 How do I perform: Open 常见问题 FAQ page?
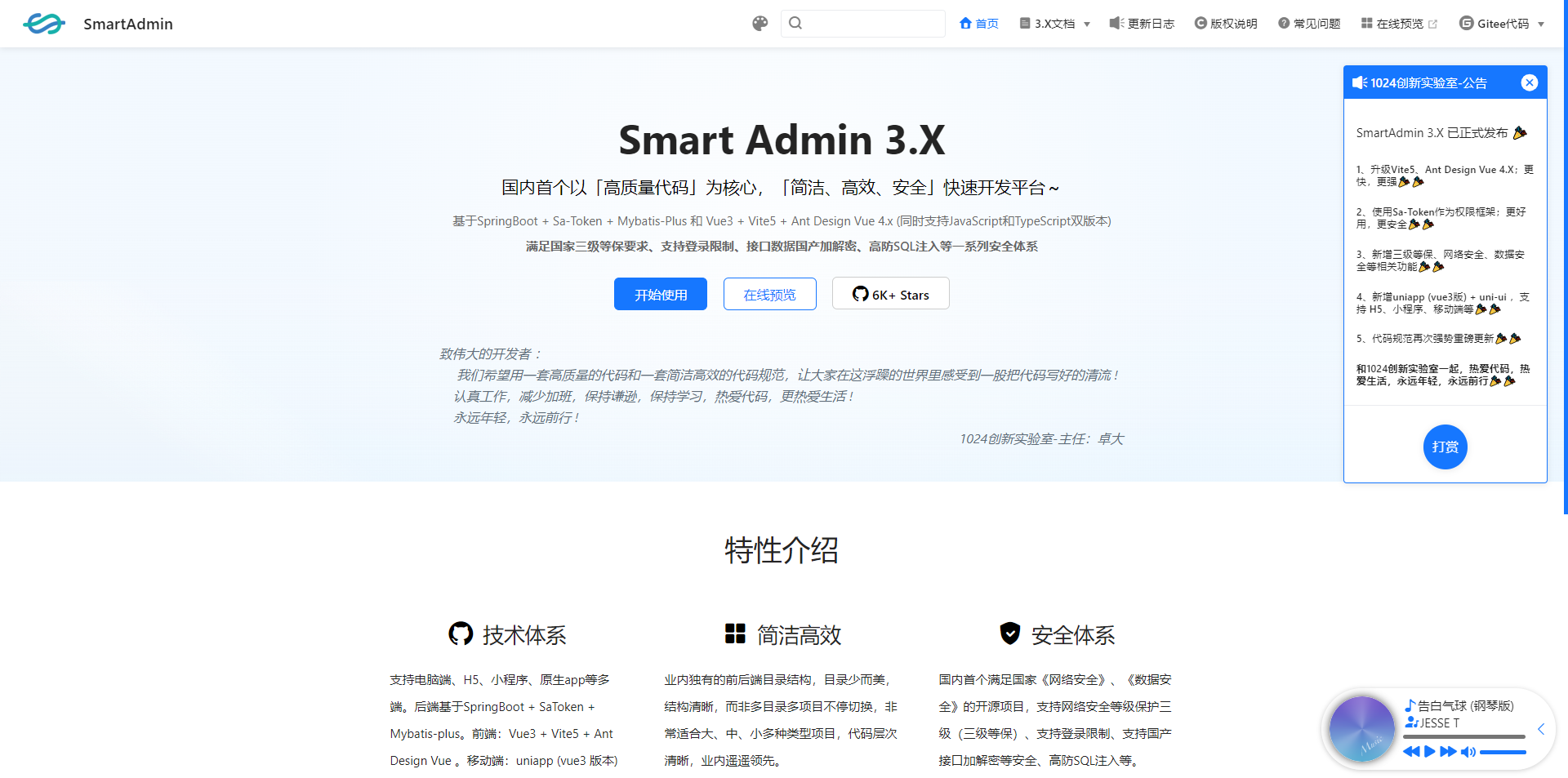(1309, 24)
